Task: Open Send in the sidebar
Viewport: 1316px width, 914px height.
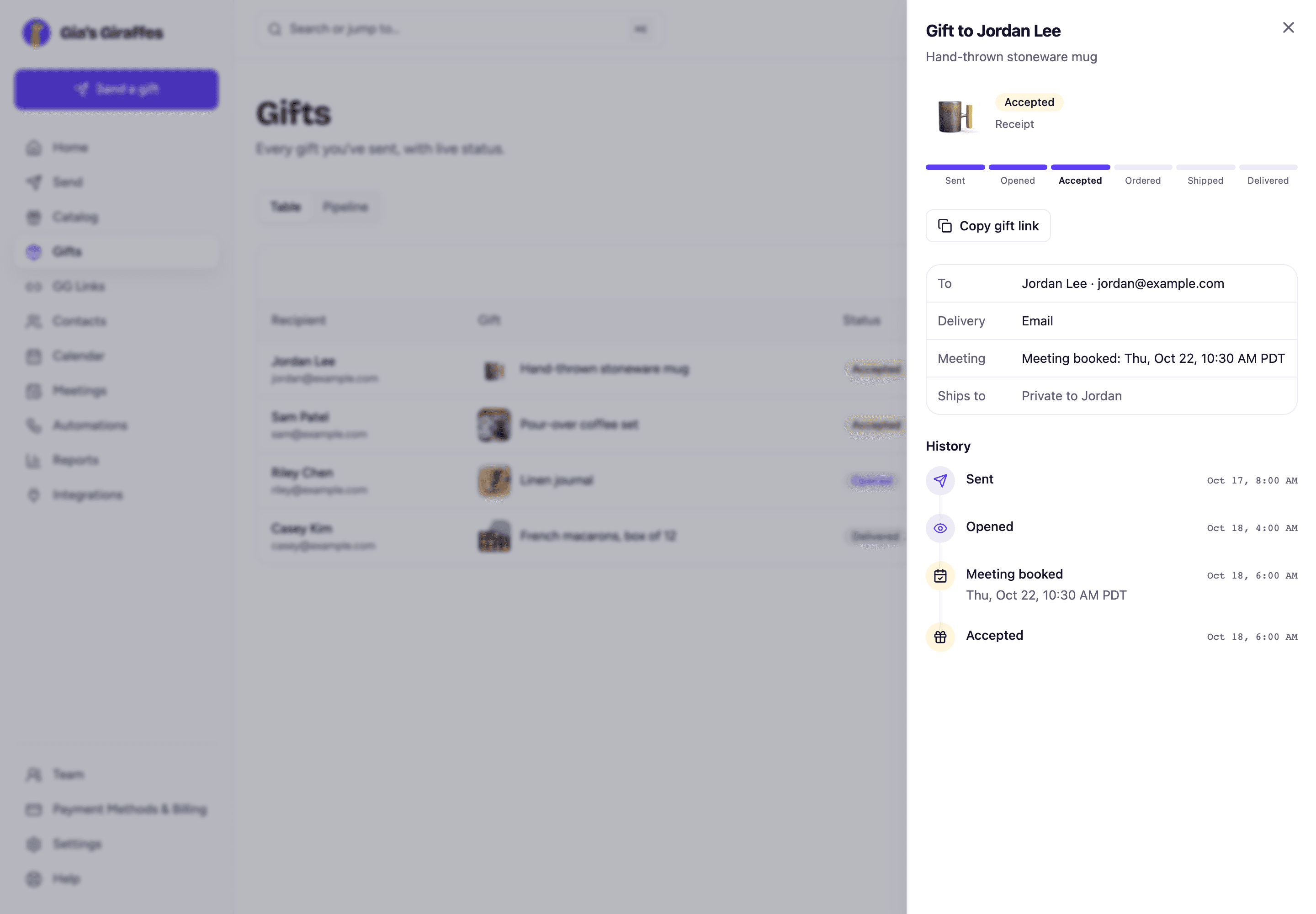Action: coord(116,182)
